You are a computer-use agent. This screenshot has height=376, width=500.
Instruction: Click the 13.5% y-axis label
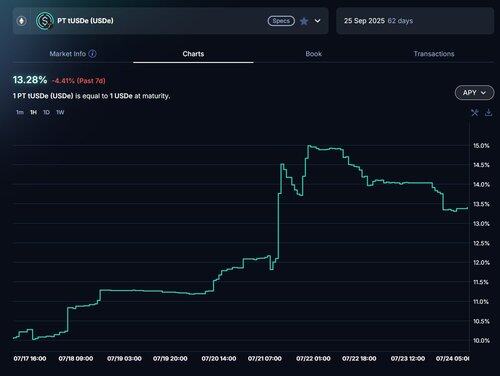pos(481,204)
